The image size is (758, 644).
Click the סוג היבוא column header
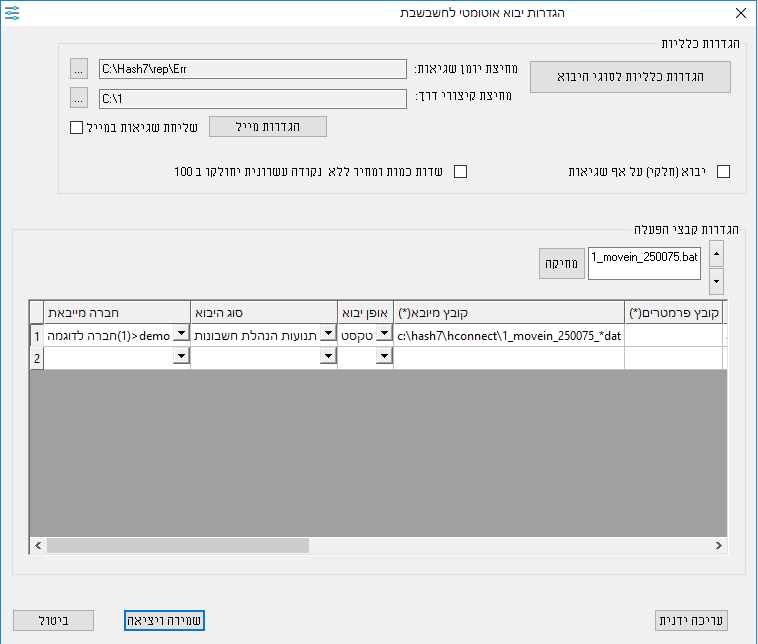point(264,313)
